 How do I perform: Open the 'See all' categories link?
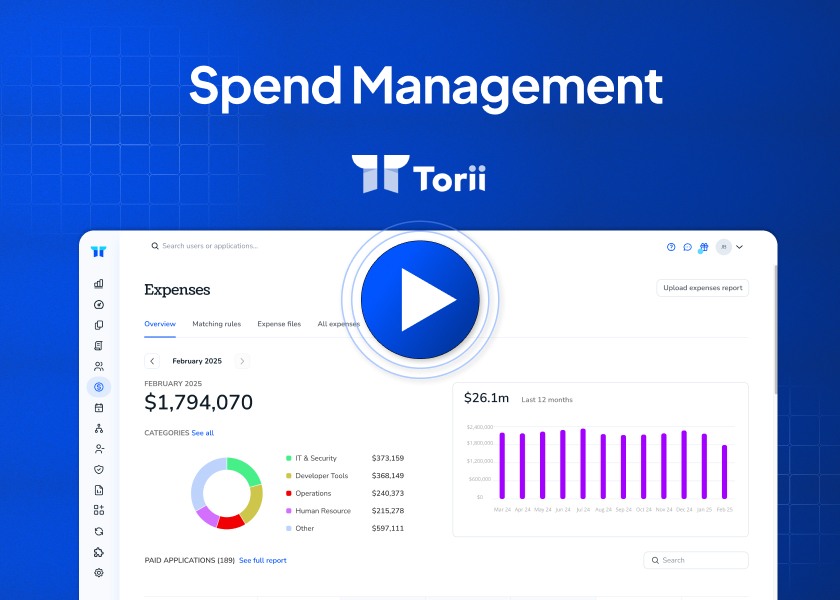(x=202, y=433)
